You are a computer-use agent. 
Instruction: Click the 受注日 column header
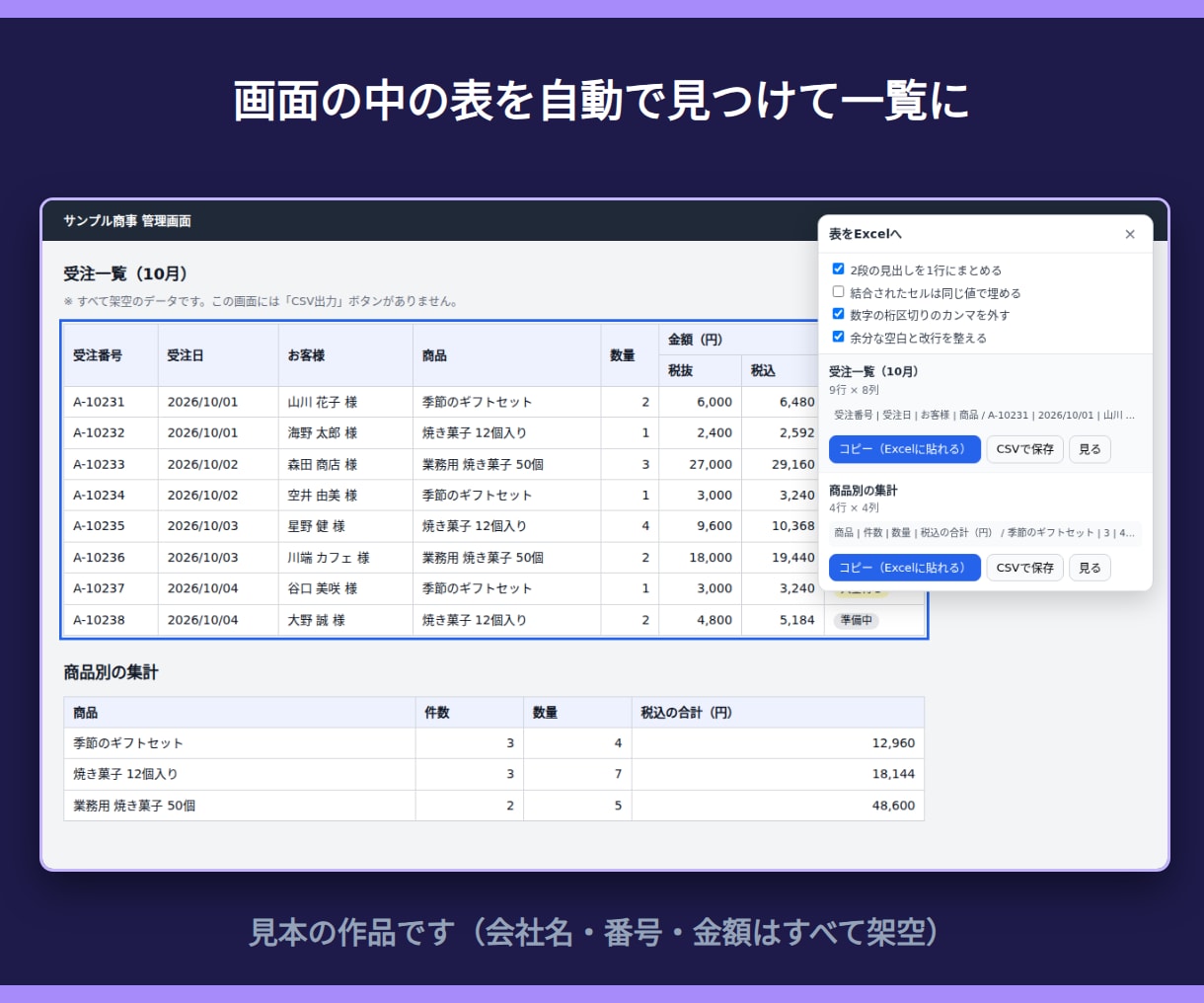[218, 355]
